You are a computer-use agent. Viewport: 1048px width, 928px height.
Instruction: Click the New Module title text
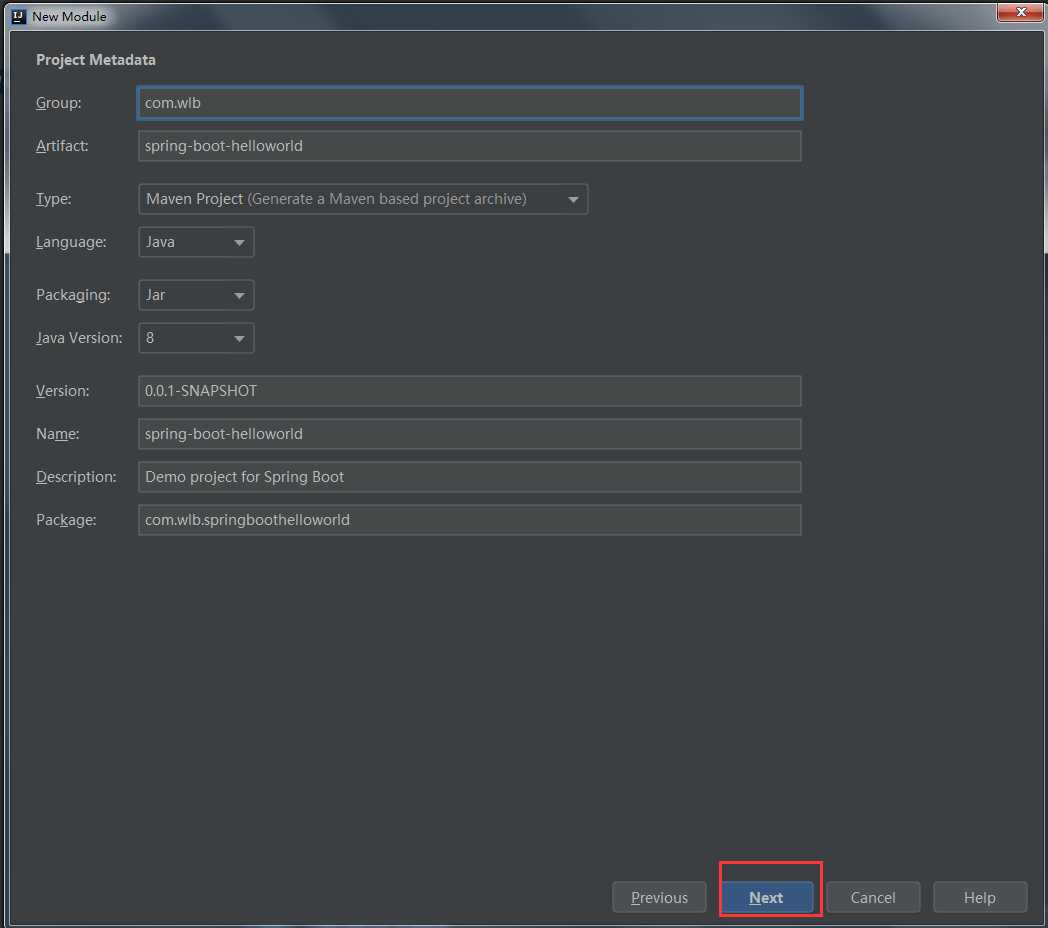pyautogui.click(x=70, y=17)
